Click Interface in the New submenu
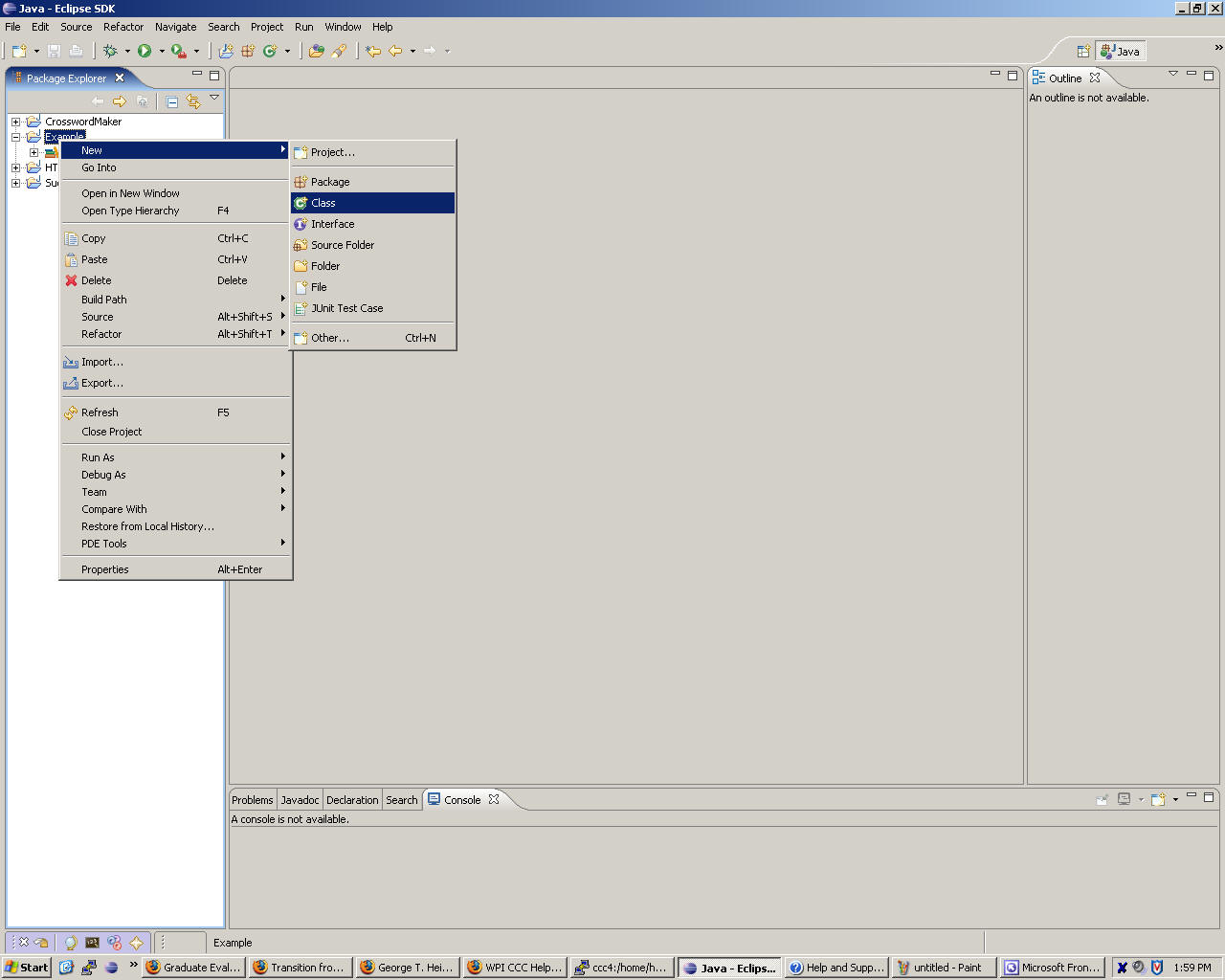The image size is (1225, 980). point(372,224)
